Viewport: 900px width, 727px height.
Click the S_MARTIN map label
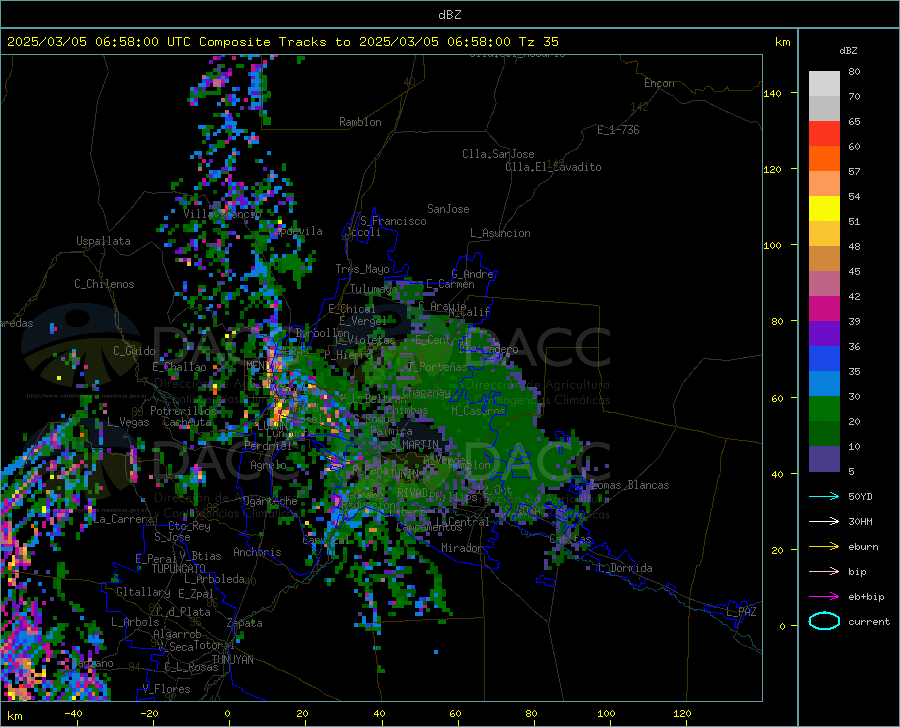tap(414, 445)
